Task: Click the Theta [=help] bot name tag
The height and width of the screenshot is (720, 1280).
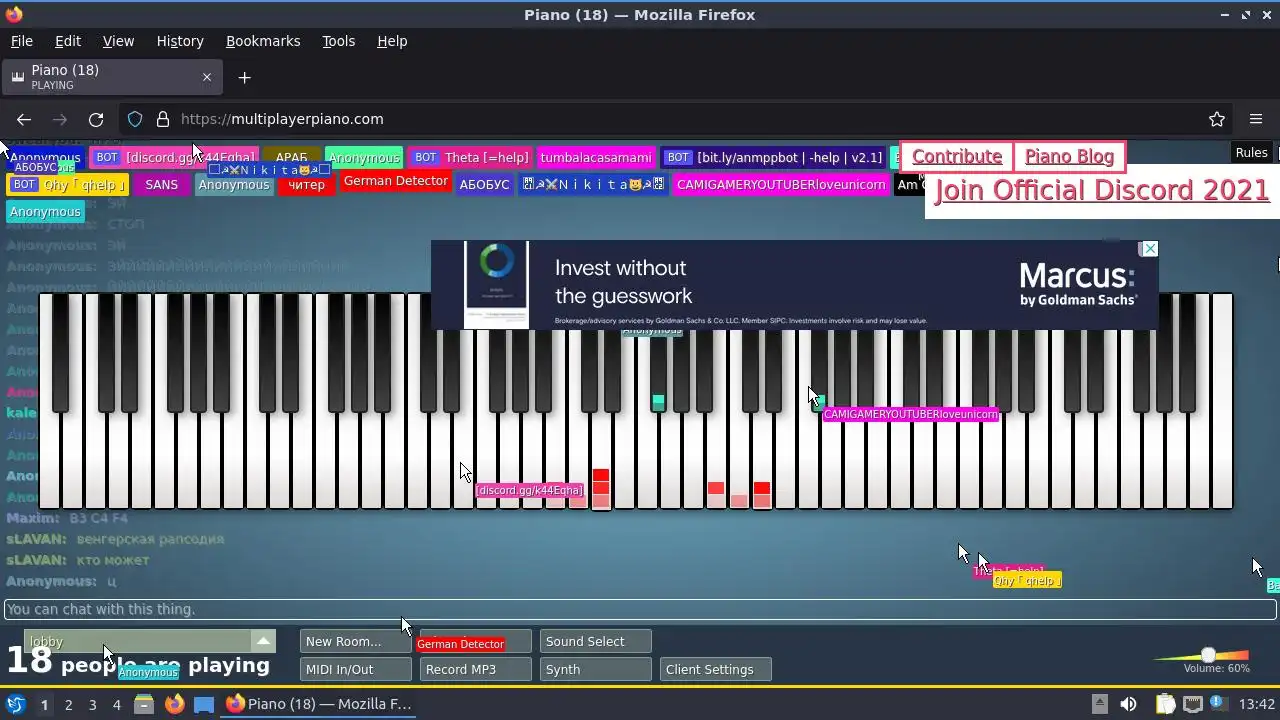Action: [470, 158]
